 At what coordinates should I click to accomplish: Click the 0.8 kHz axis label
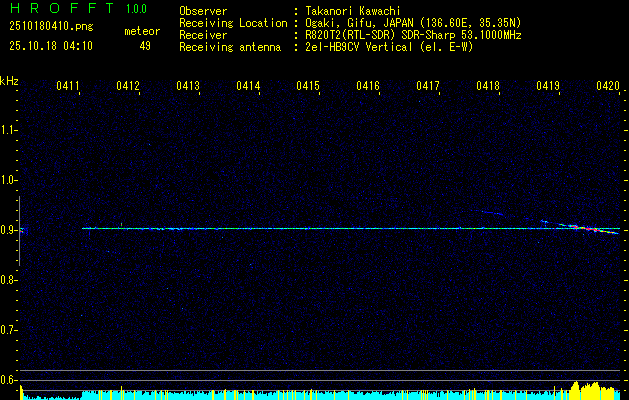pos(8,280)
